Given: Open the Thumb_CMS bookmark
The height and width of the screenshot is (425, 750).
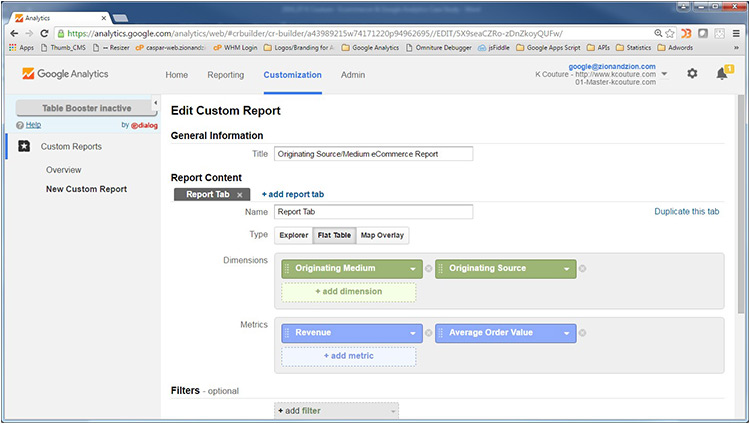Looking at the screenshot, I should (63, 48).
